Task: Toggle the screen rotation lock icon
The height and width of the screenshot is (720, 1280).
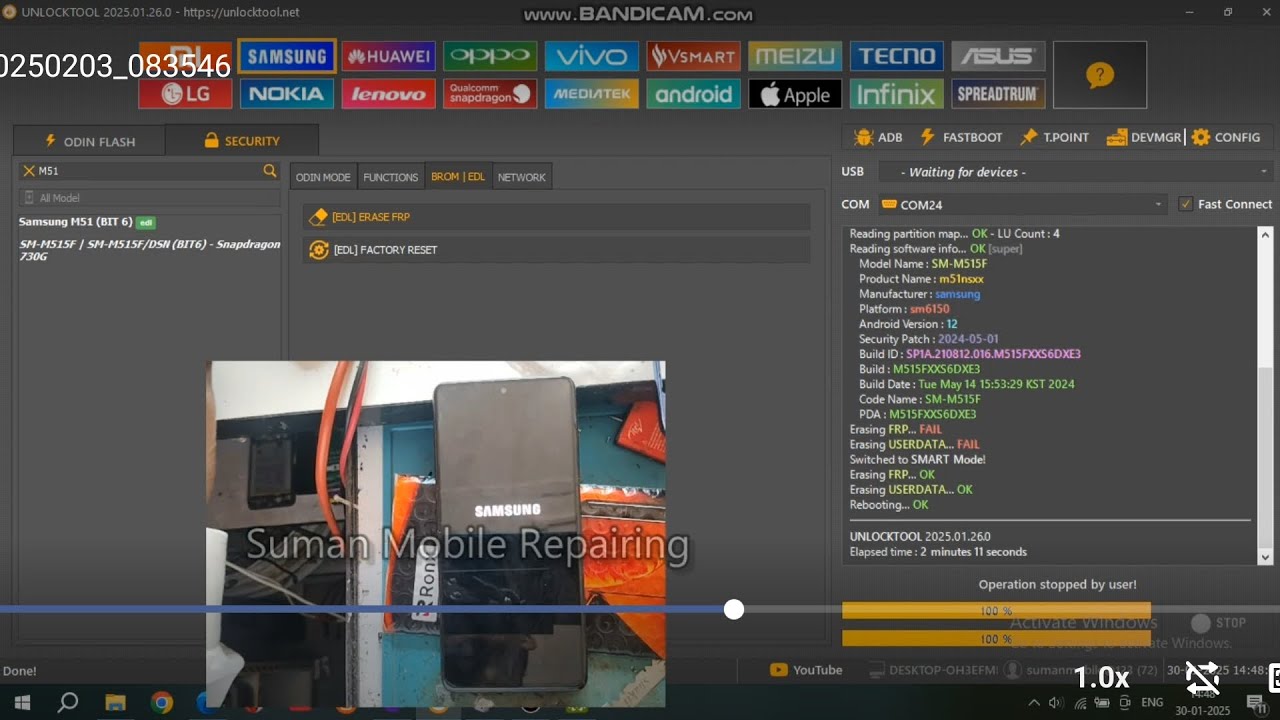Action: [x=1202, y=678]
